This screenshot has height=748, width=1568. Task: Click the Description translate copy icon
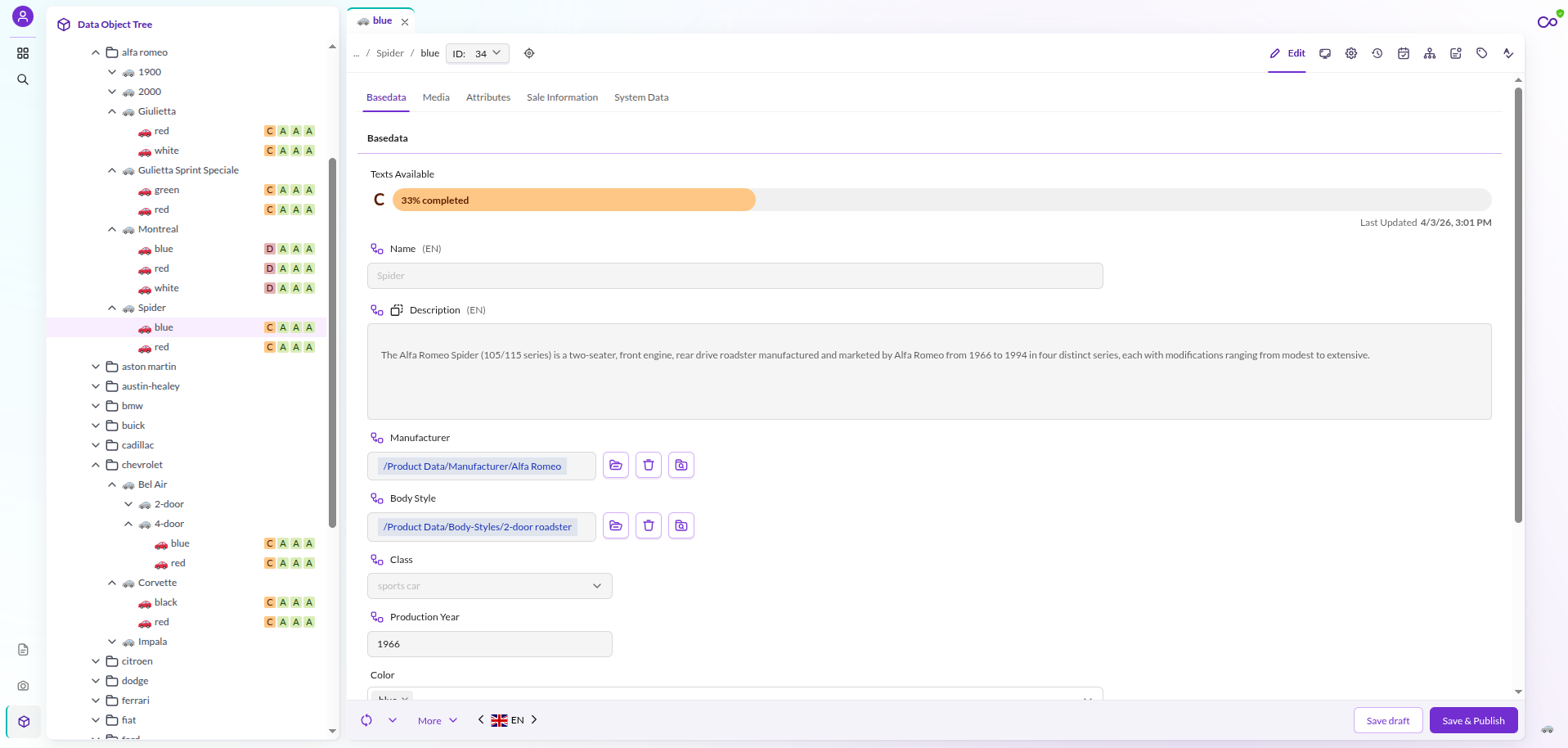point(397,310)
